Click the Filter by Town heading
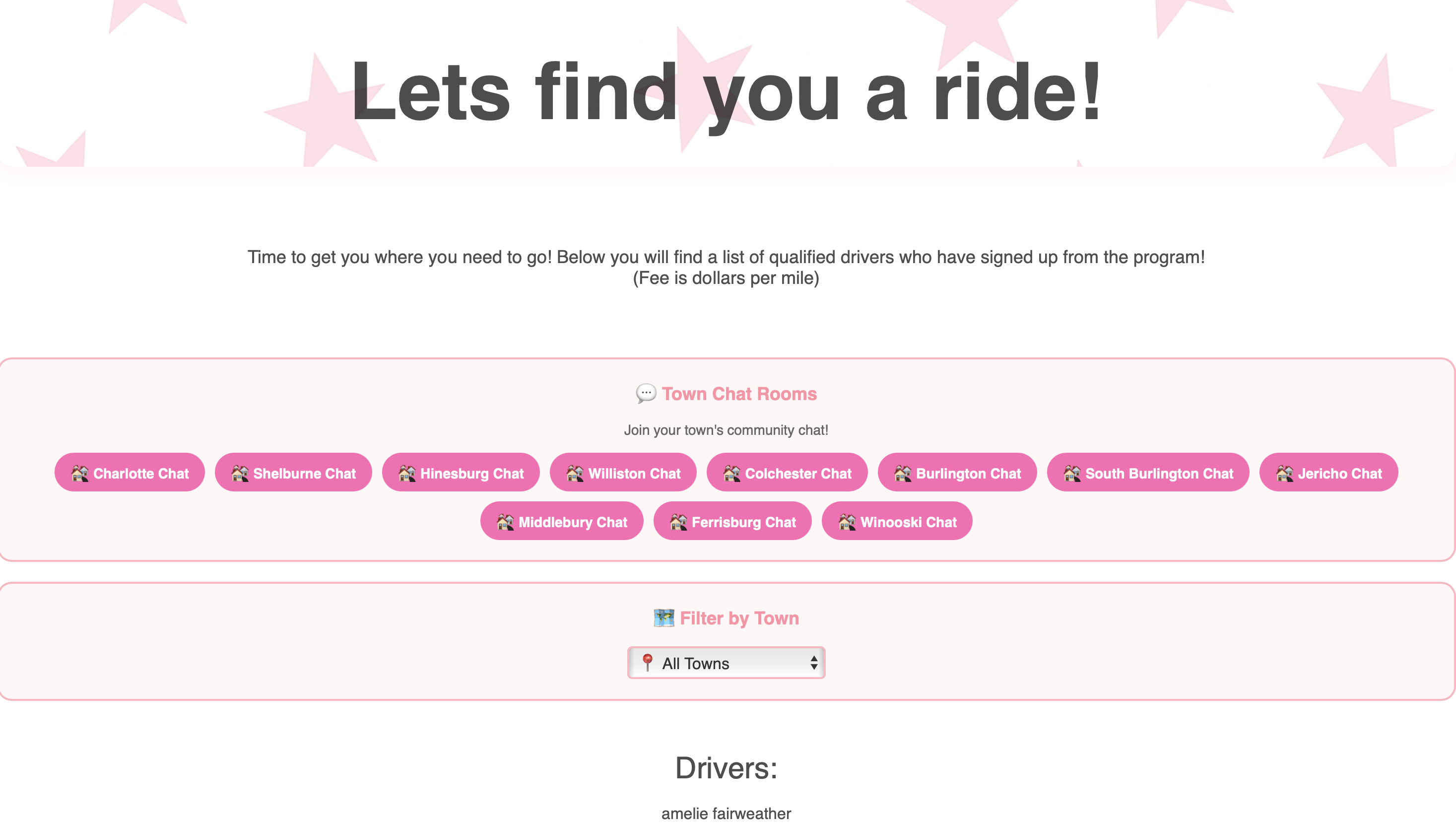This screenshot has height=825, width=1456. pos(739,618)
